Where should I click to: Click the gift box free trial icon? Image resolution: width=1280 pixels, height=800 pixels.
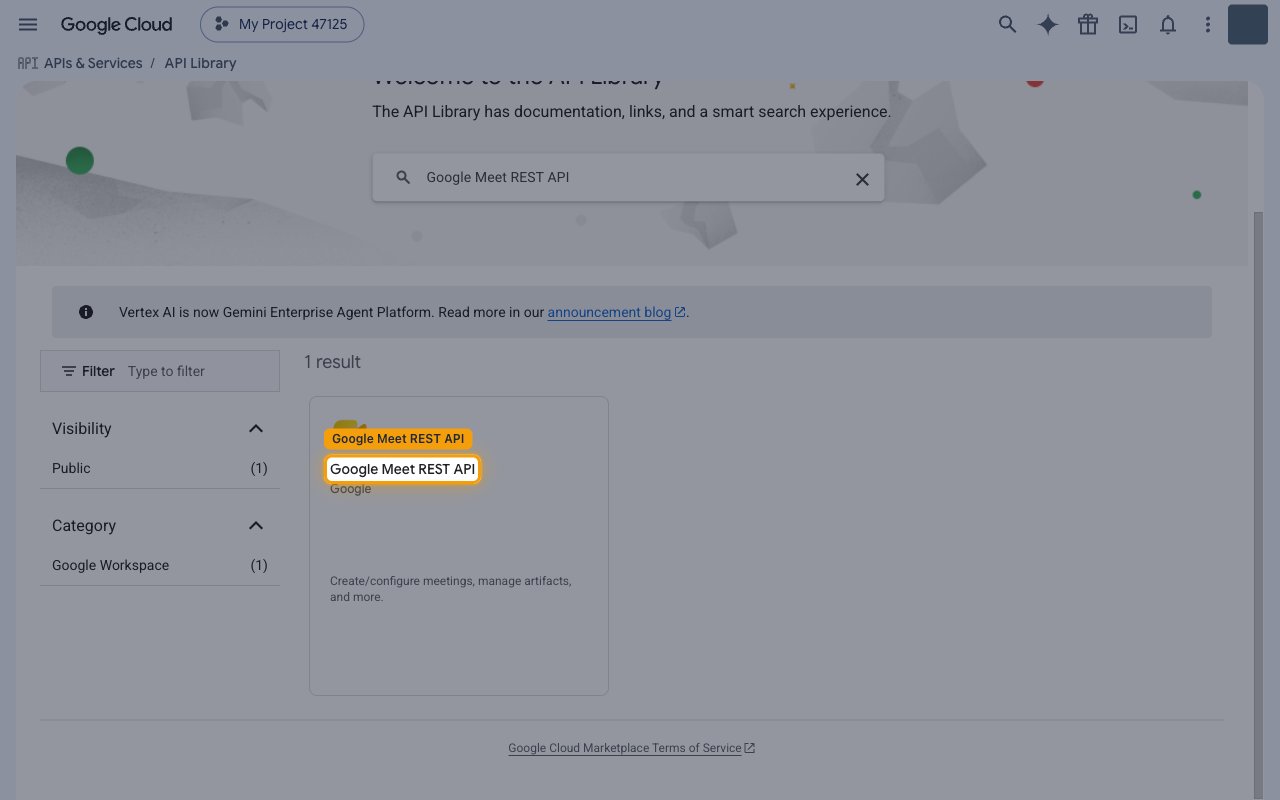pos(1088,25)
